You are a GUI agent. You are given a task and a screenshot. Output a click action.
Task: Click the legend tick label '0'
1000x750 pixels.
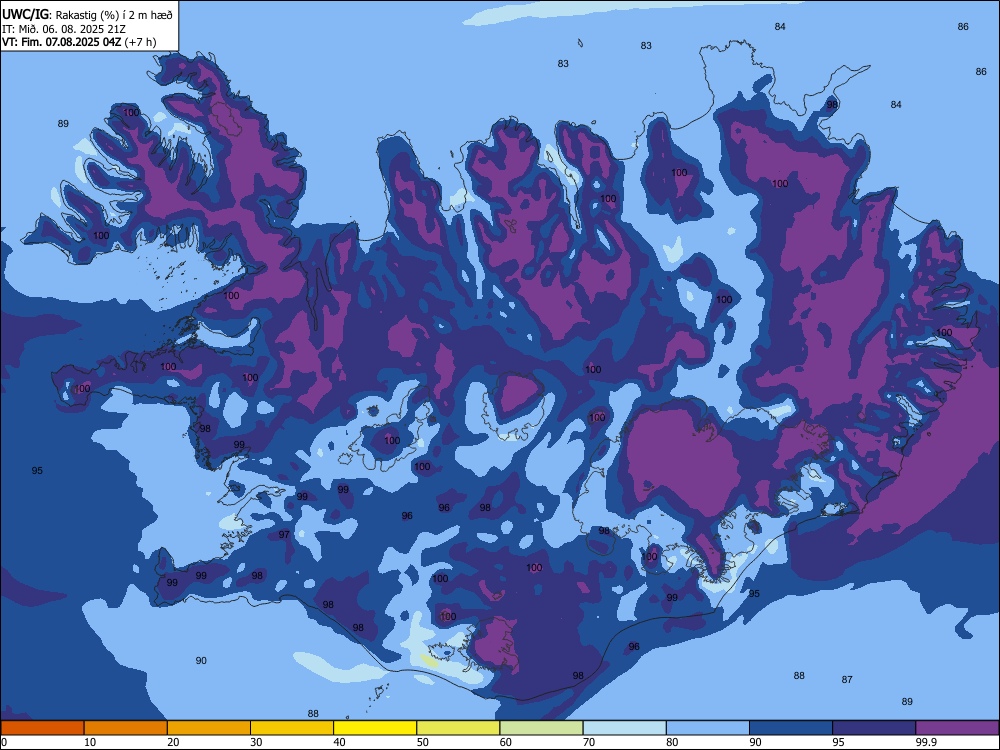(4, 742)
